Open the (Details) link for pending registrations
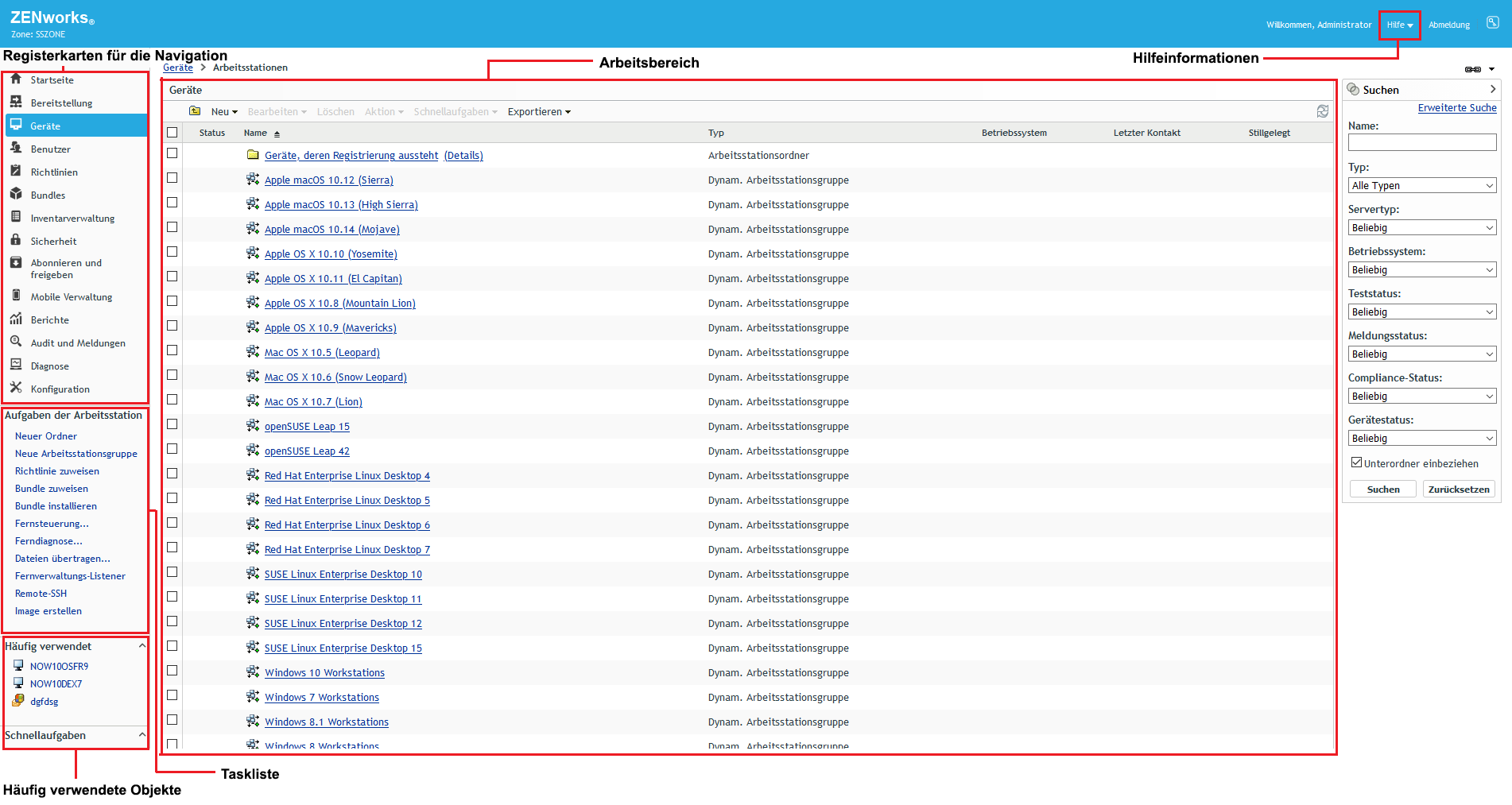The height and width of the screenshot is (805, 1512). coord(463,155)
